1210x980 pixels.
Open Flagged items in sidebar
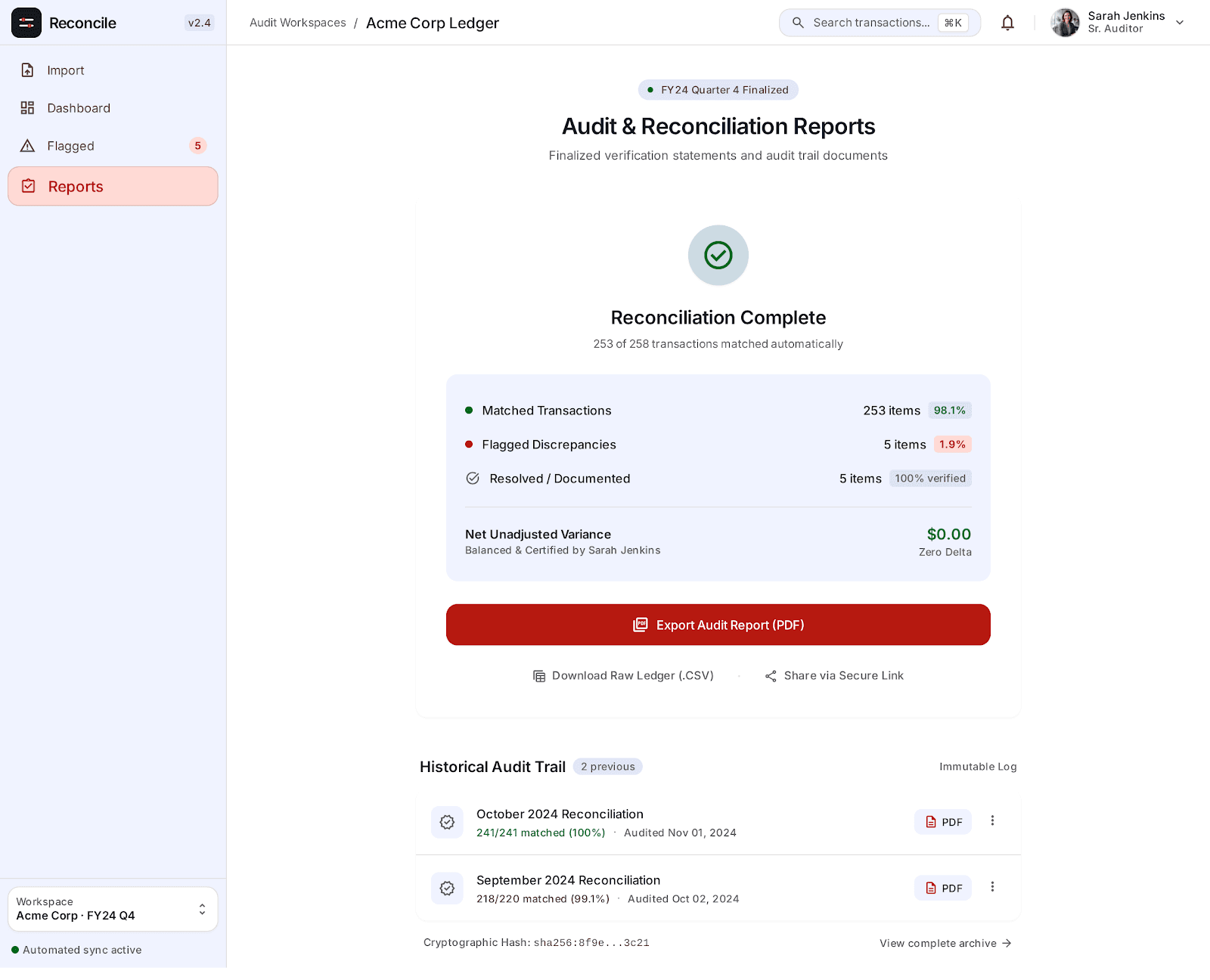click(113, 146)
